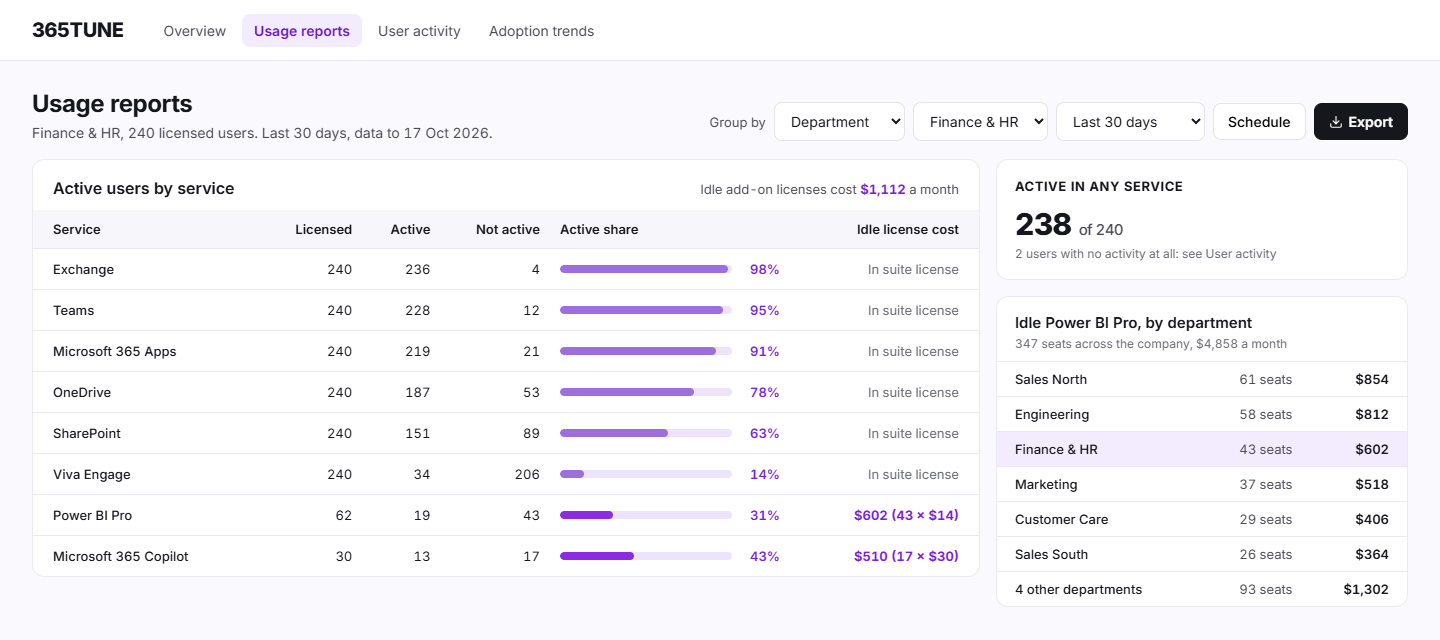Click the Microsoft 365 Apps share bar
The width and height of the screenshot is (1440, 640).
pyautogui.click(x=646, y=351)
